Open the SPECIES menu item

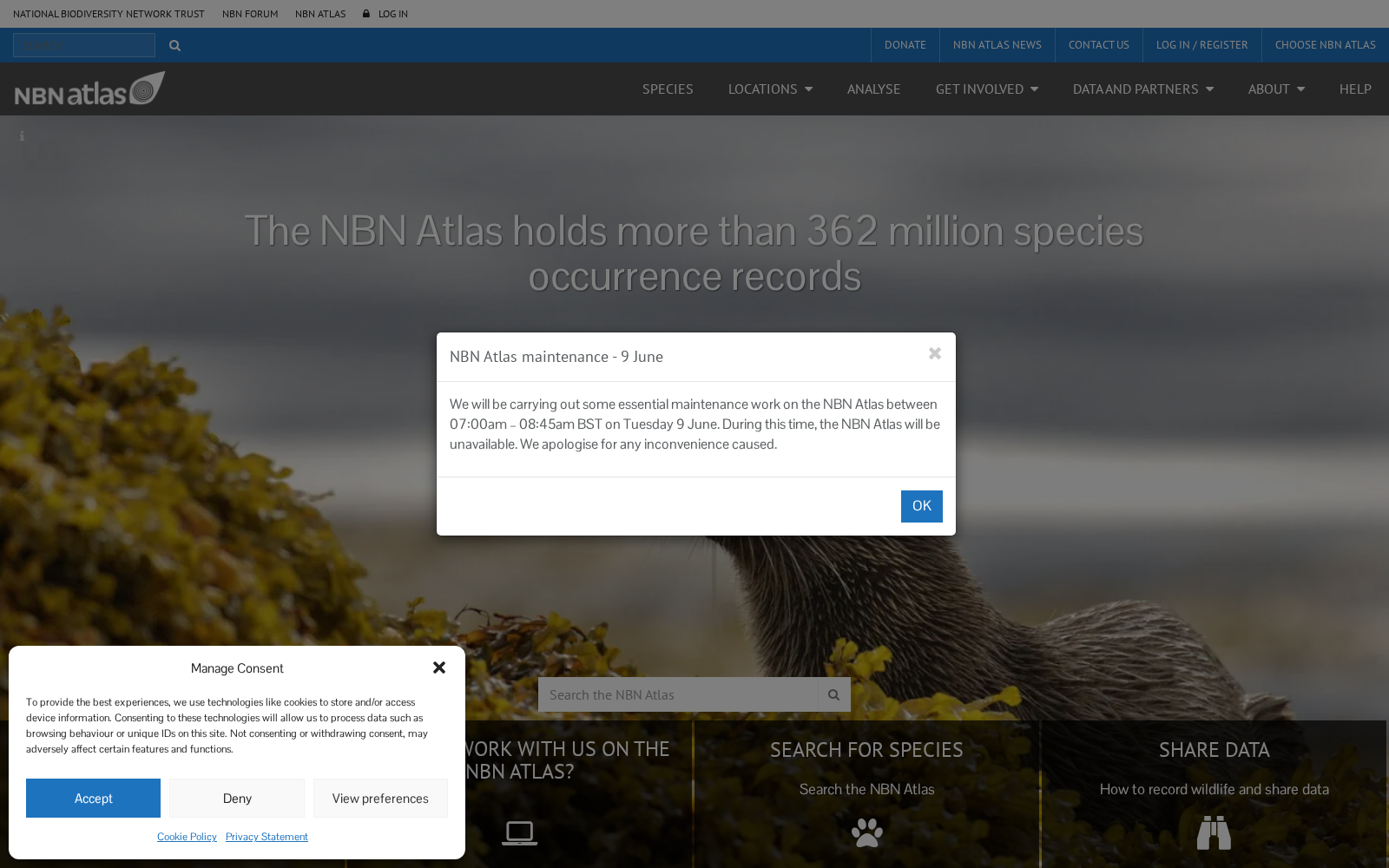click(x=668, y=89)
